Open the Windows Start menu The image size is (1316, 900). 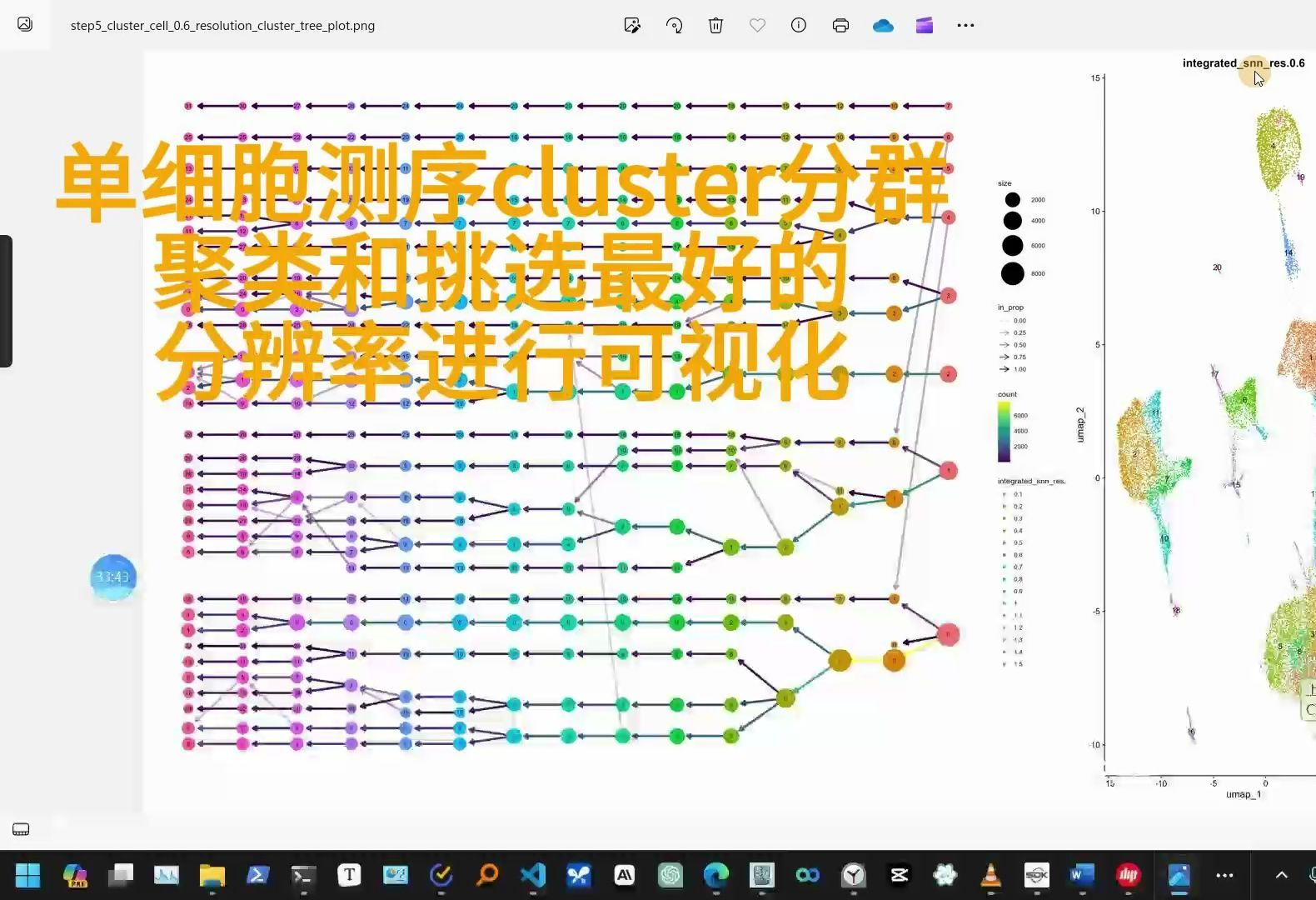coord(27,875)
